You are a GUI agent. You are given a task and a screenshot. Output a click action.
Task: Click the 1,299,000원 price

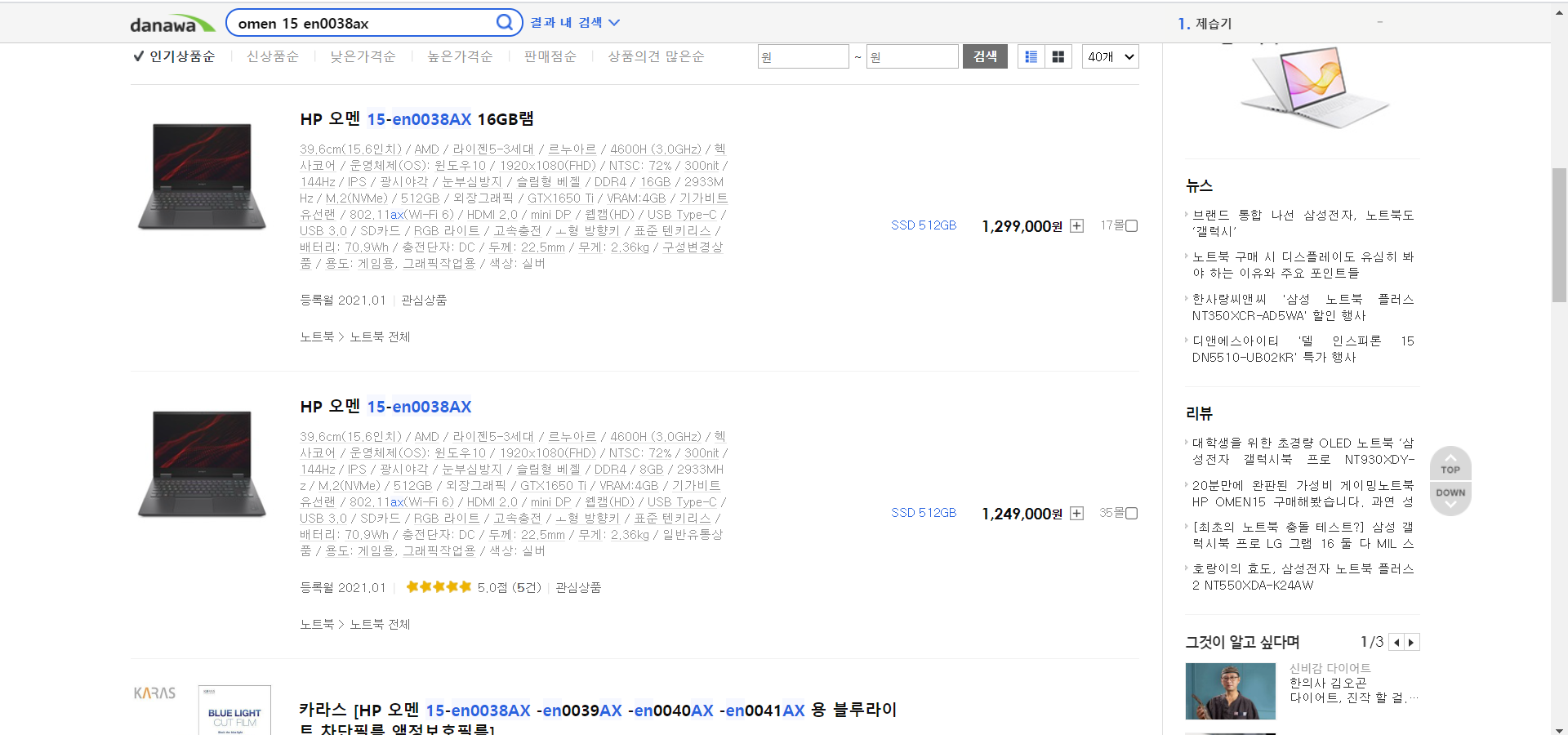[x=1022, y=226]
